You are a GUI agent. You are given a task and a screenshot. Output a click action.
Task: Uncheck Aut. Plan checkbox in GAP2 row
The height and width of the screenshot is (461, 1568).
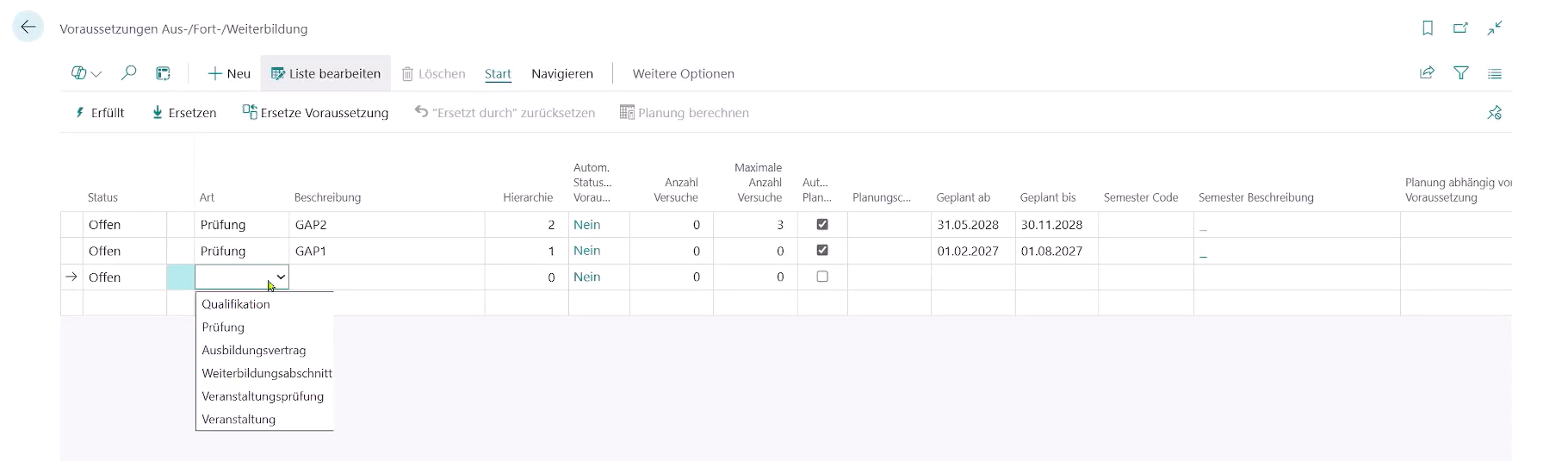point(822,224)
